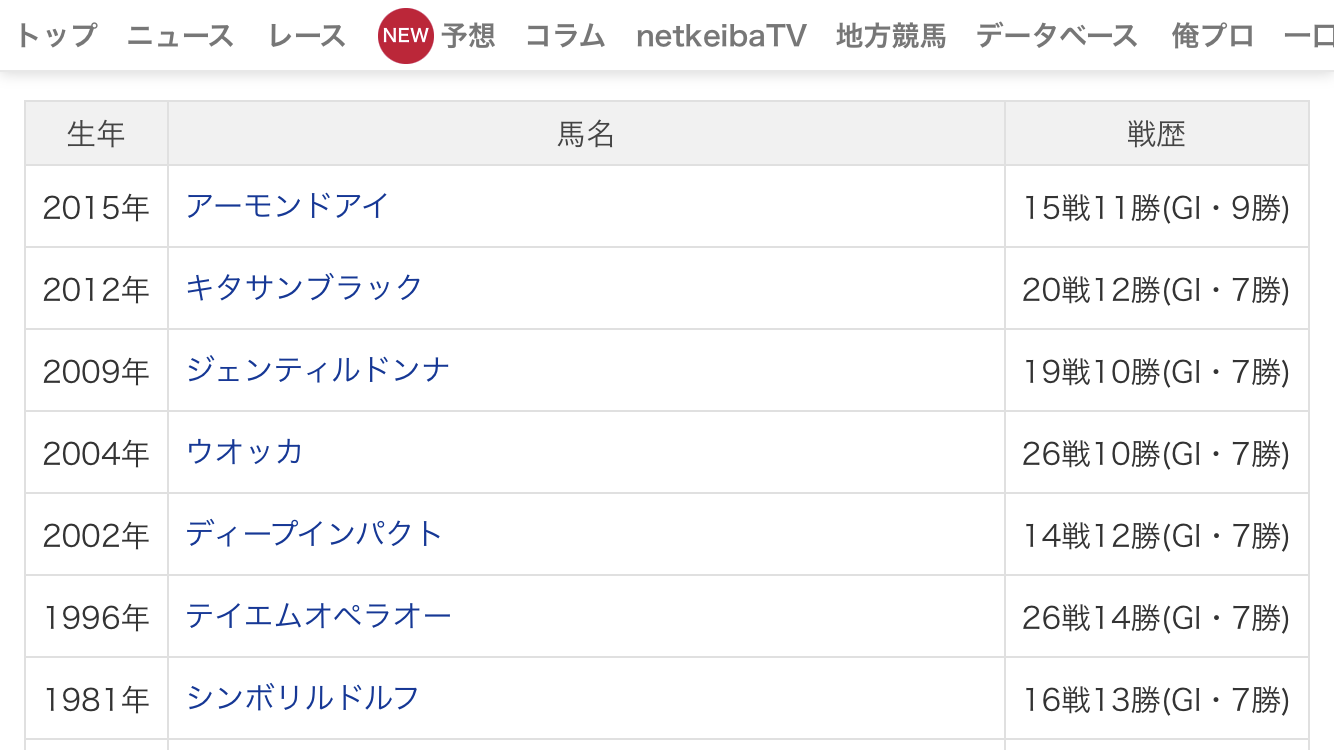Open the コラム section
Screen dimensions: 1334x750
click(x=566, y=36)
